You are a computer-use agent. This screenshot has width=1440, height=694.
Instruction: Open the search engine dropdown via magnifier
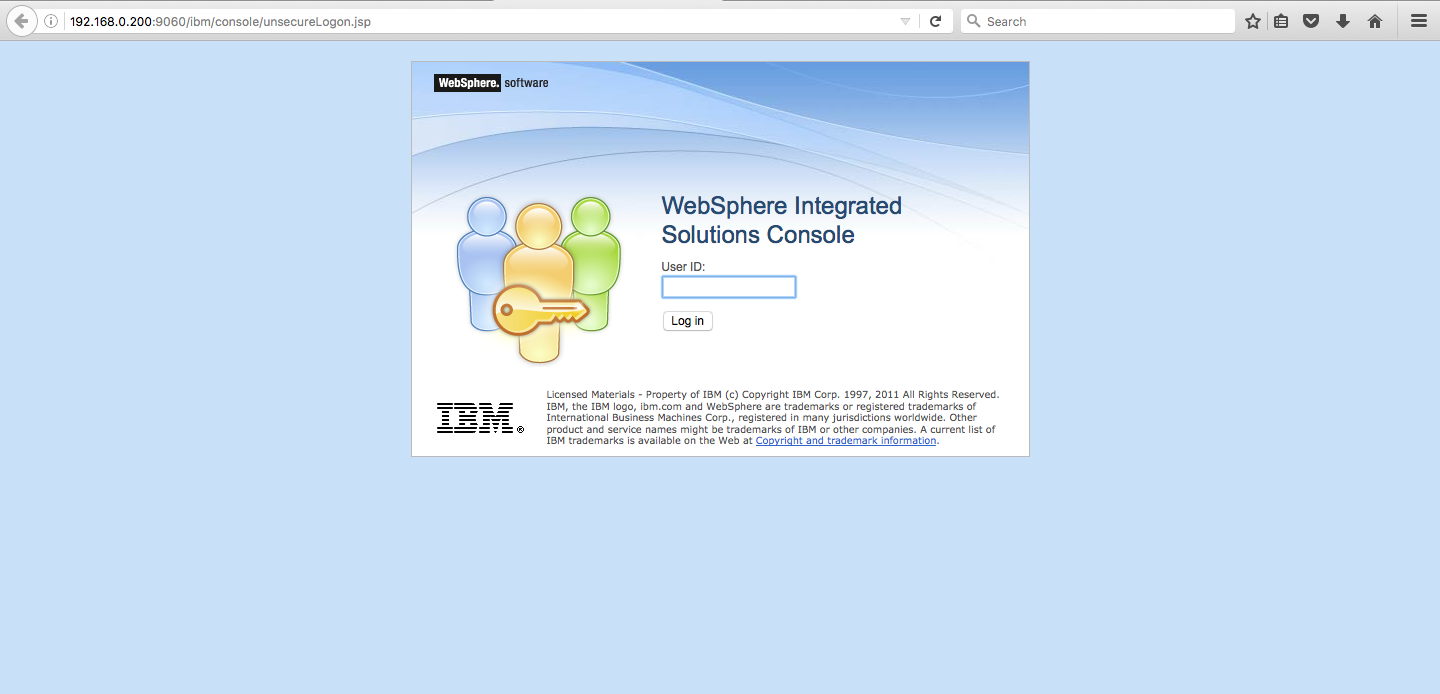[x=973, y=20]
